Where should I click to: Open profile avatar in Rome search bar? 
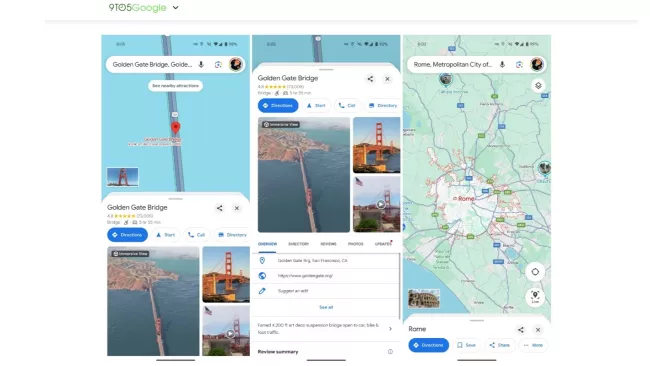[x=536, y=64]
